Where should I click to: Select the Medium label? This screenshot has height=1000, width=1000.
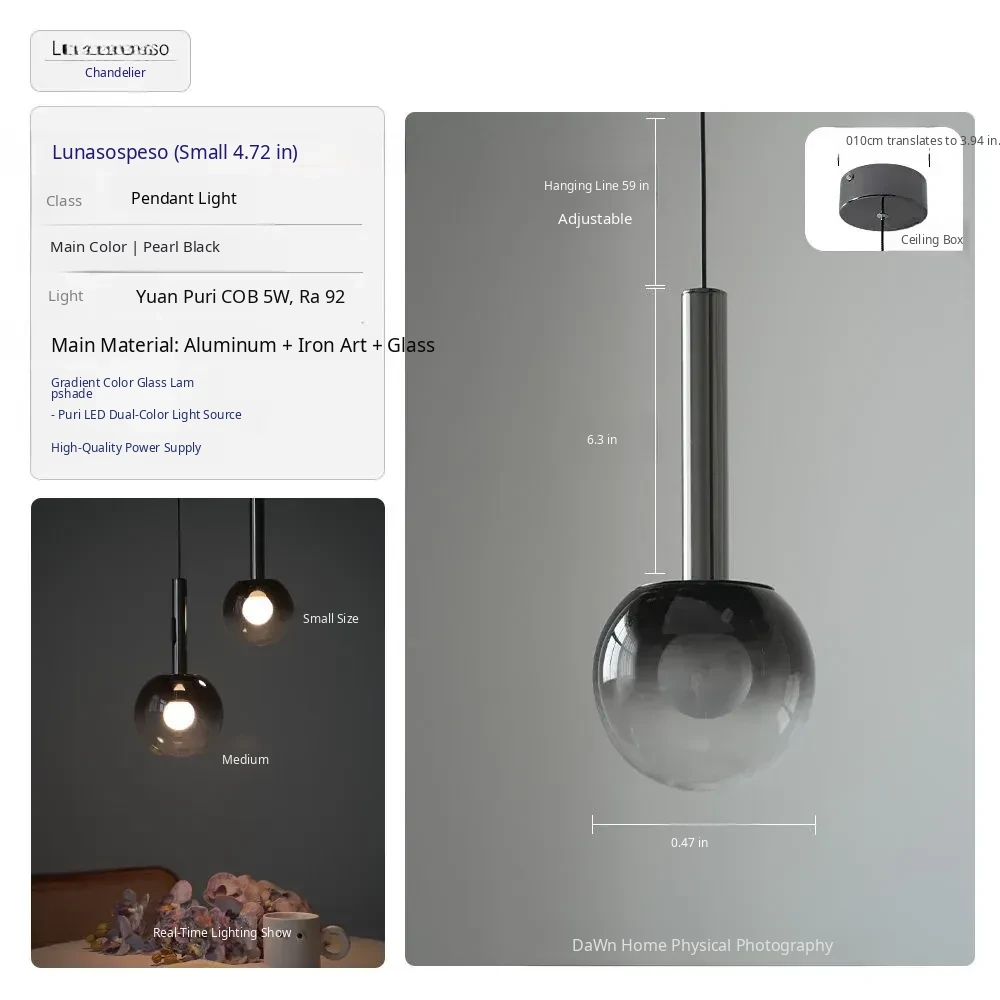pos(246,760)
